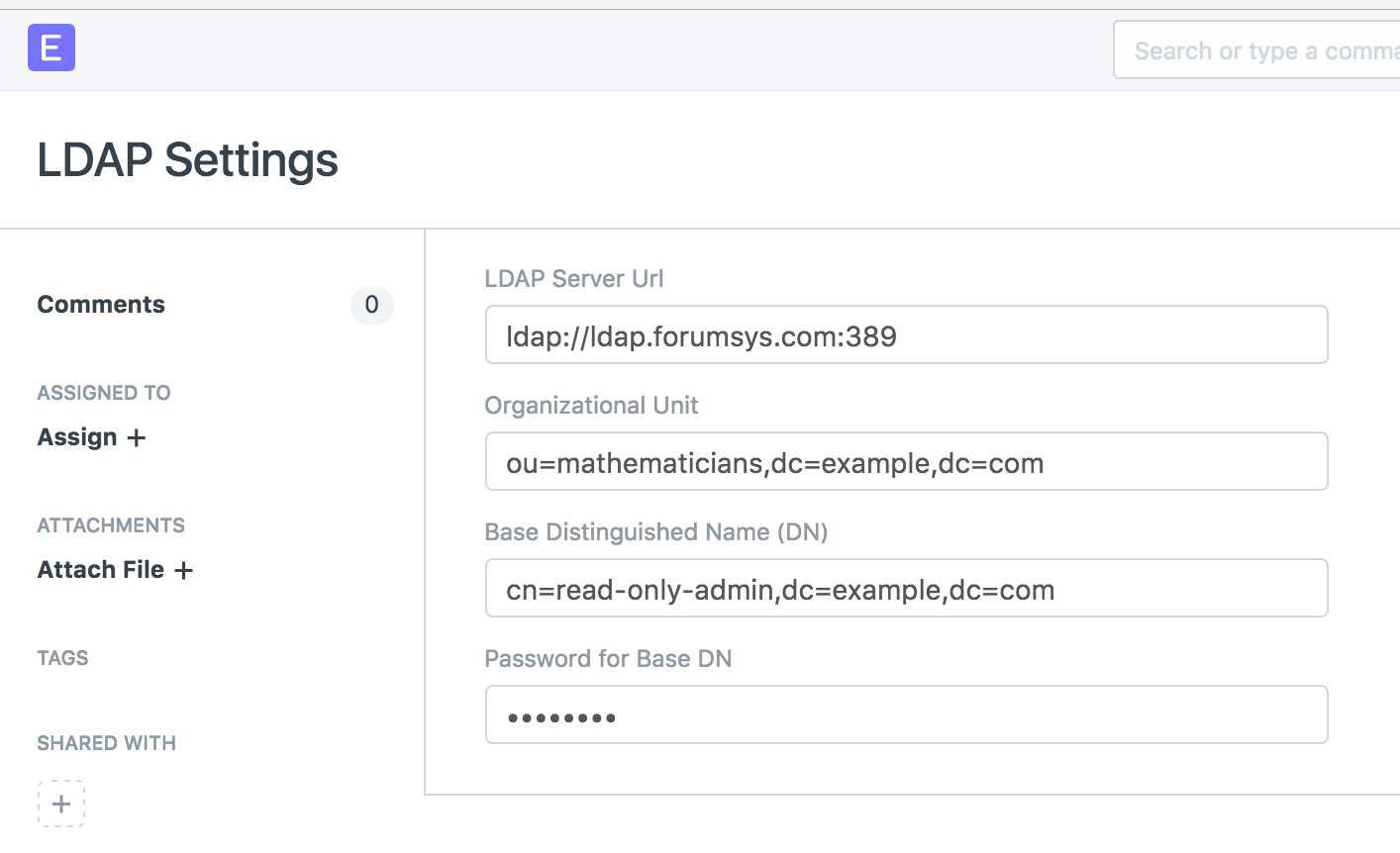Click the Password for Base DN label
Image resolution: width=1400 pixels, height=853 pixels.
(607, 659)
